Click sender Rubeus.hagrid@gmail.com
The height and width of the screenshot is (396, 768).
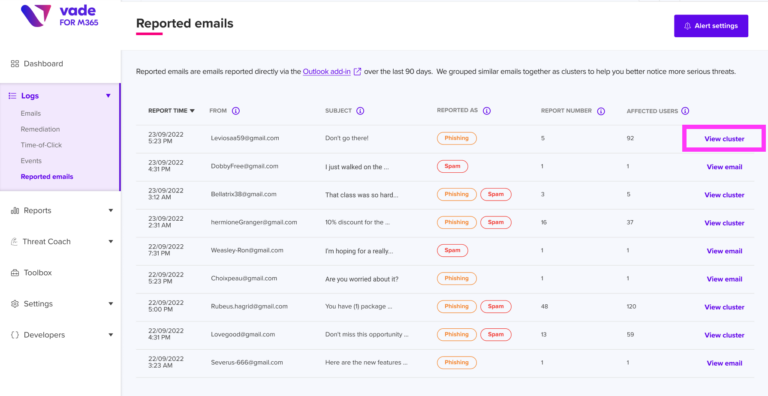click(x=249, y=306)
